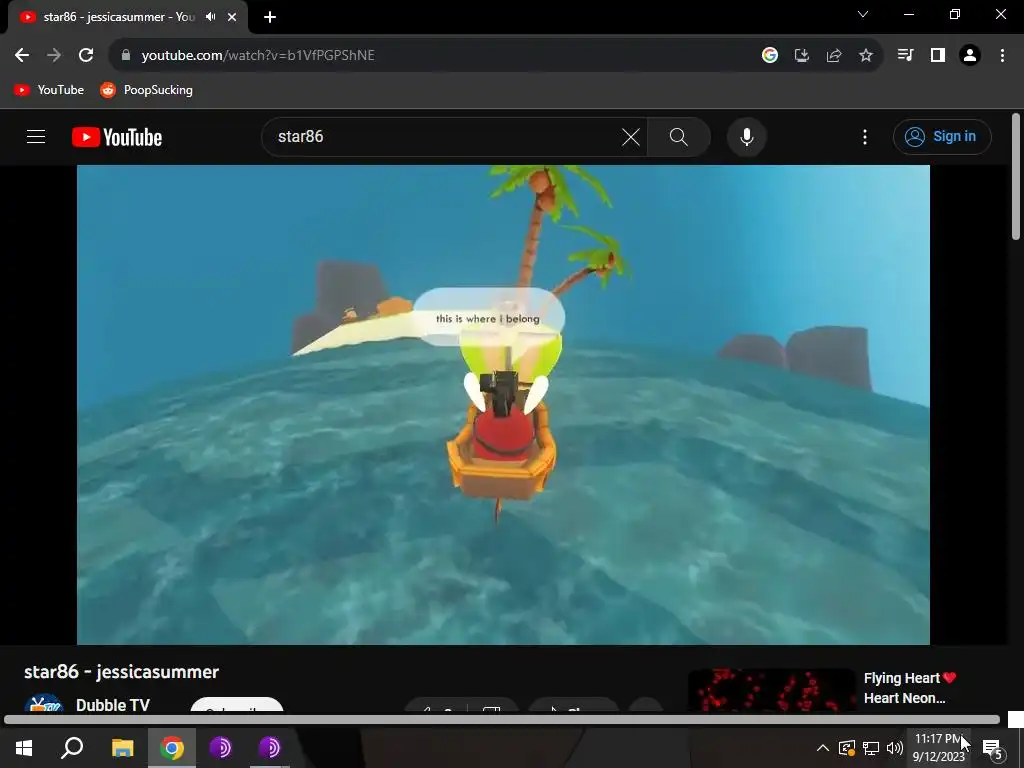Click the video player to pause
Screen dimensions: 1024x768
coord(503,405)
